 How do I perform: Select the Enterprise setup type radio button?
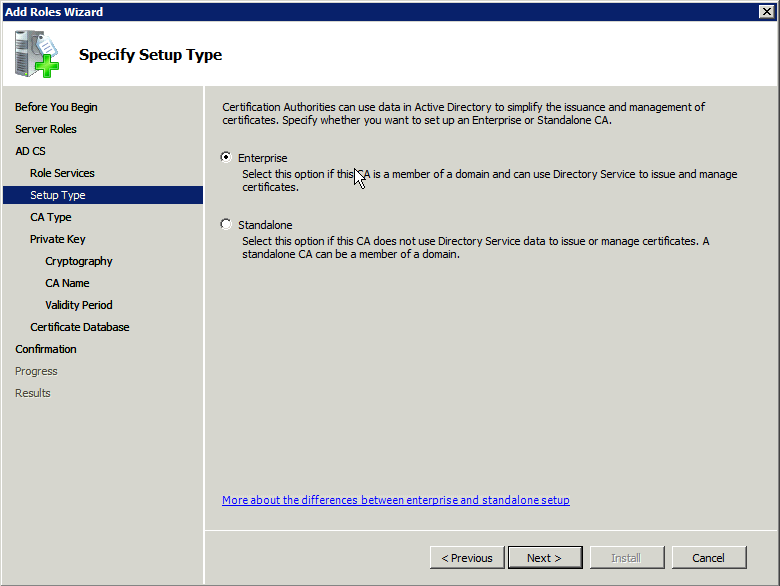click(226, 157)
